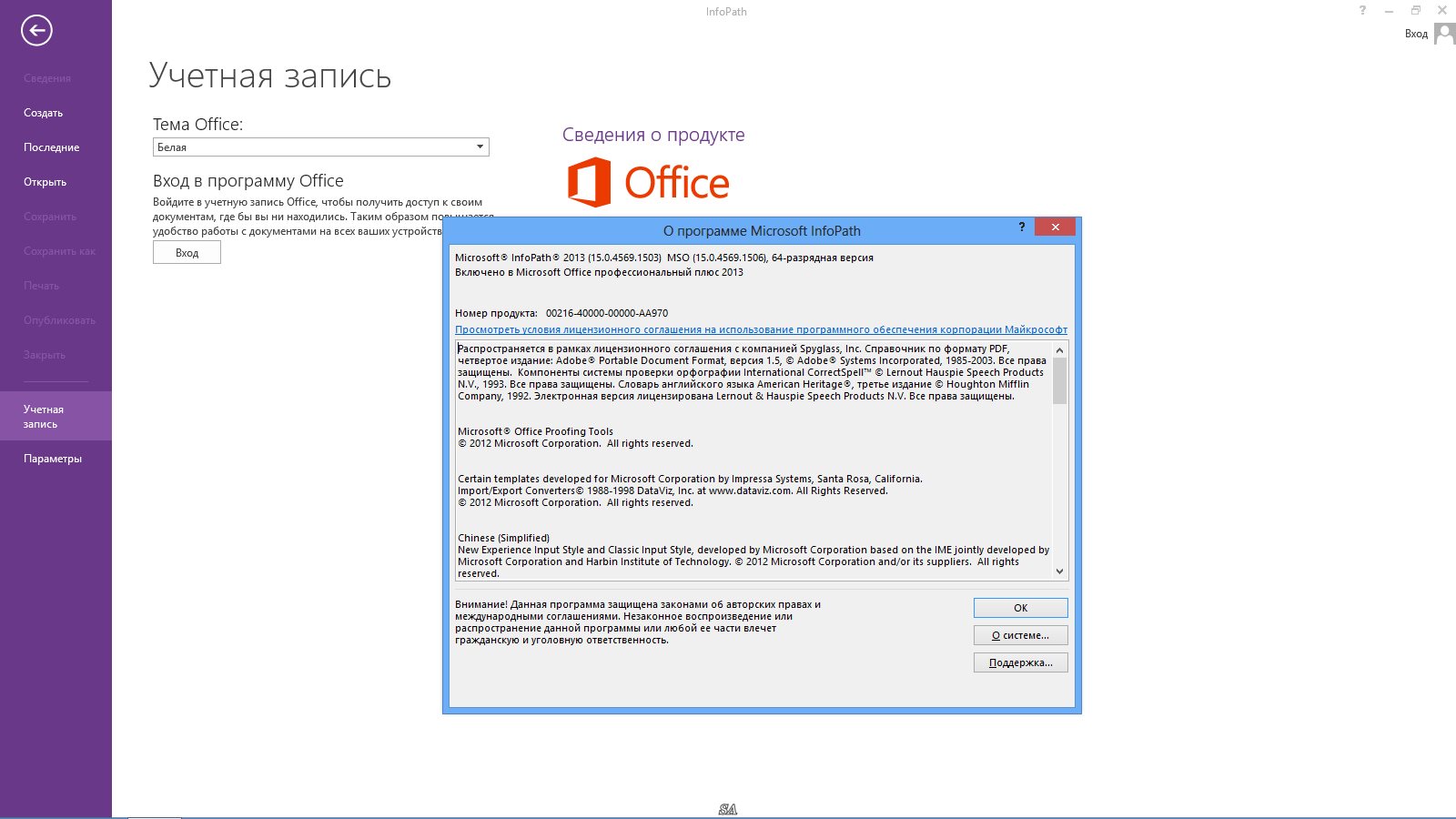
Task: Click the OK button
Action: (x=1020, y=608)
